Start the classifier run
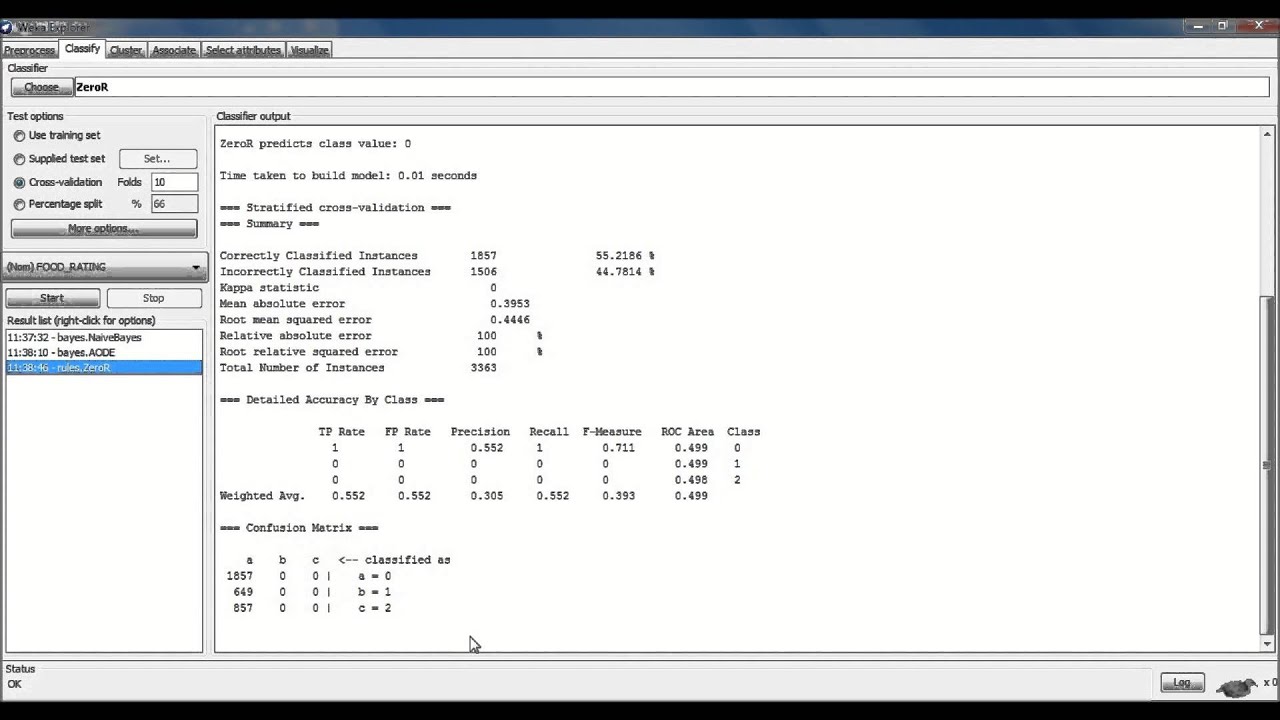Image resolution: width=1280 pixels, height=720 pixels. (x=52, y=298)
